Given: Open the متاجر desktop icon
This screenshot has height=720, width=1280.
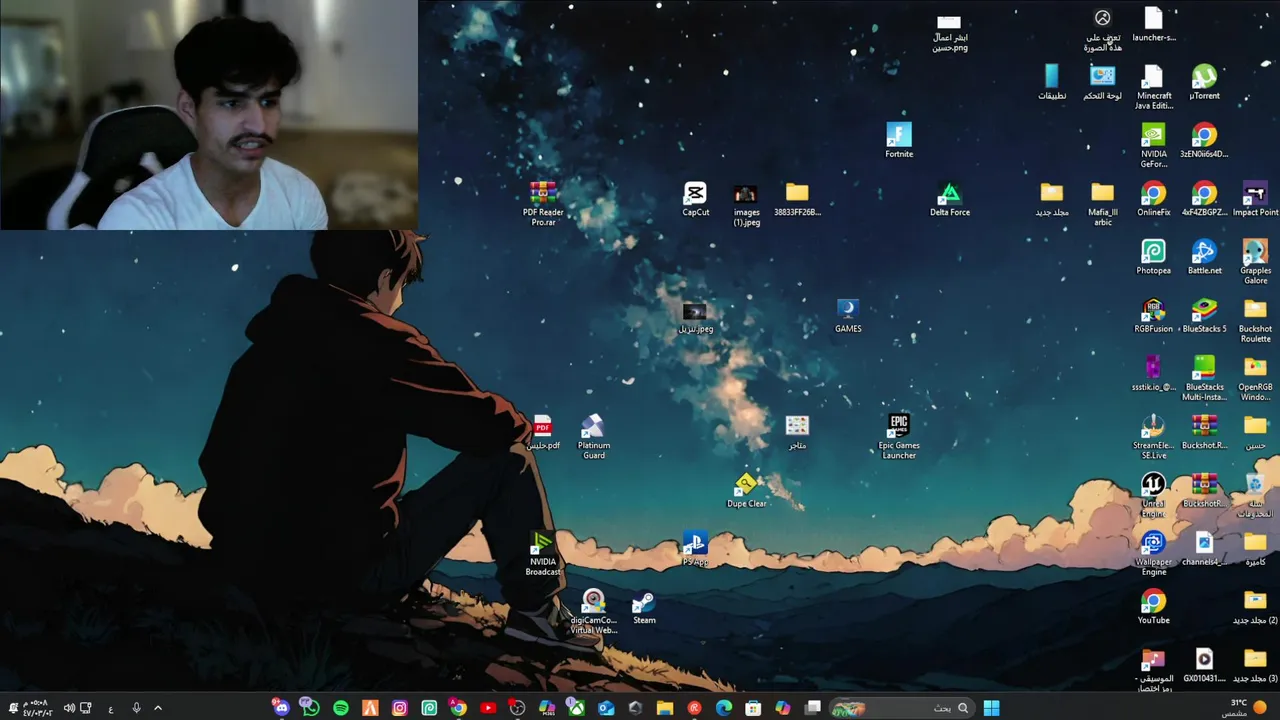Looking at the screenshot, I should [797, 431].
